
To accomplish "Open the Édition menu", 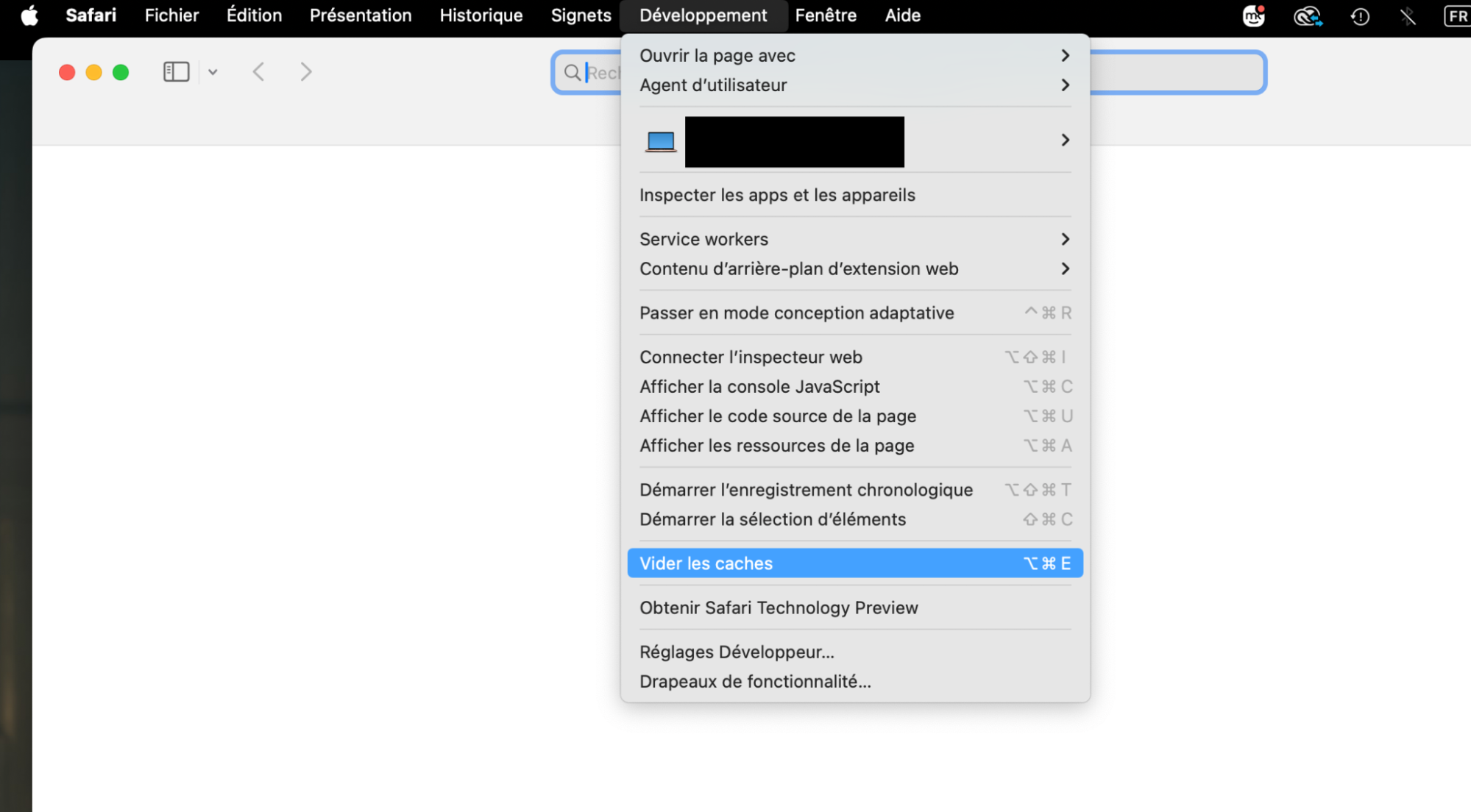I will pos(254,15).
